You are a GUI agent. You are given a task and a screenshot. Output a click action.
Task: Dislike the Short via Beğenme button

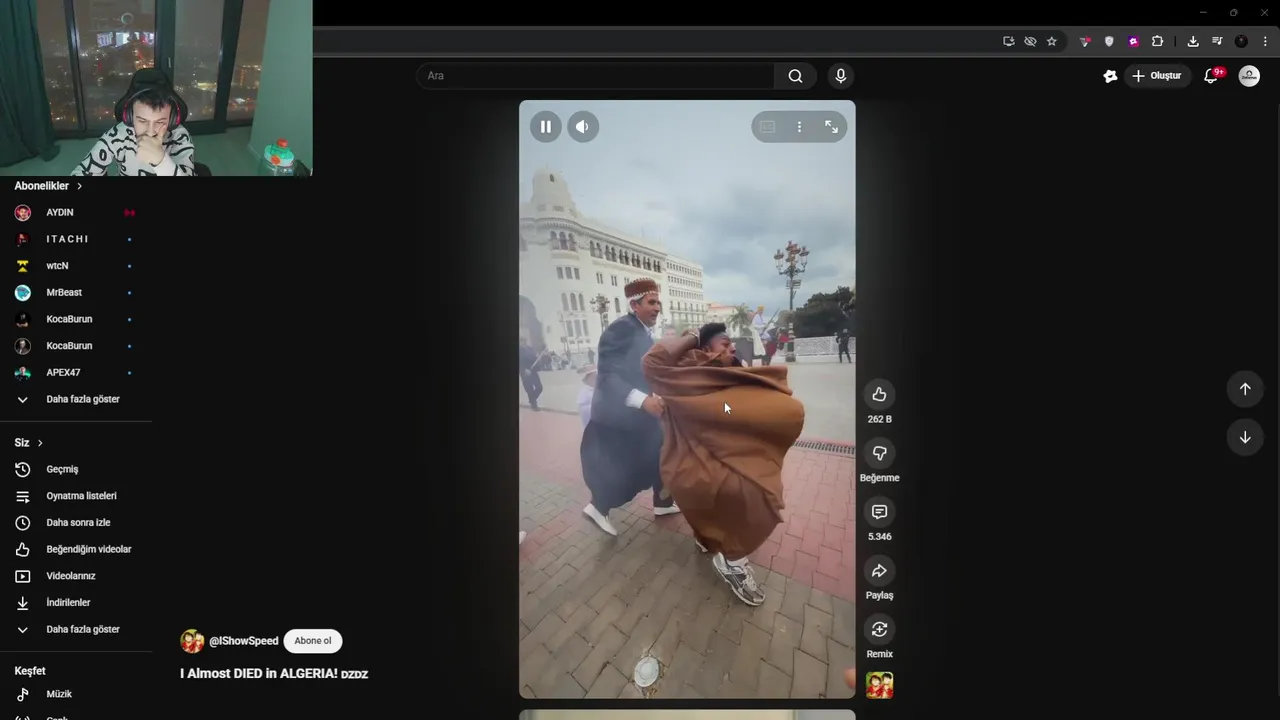(x=879, y=453)
